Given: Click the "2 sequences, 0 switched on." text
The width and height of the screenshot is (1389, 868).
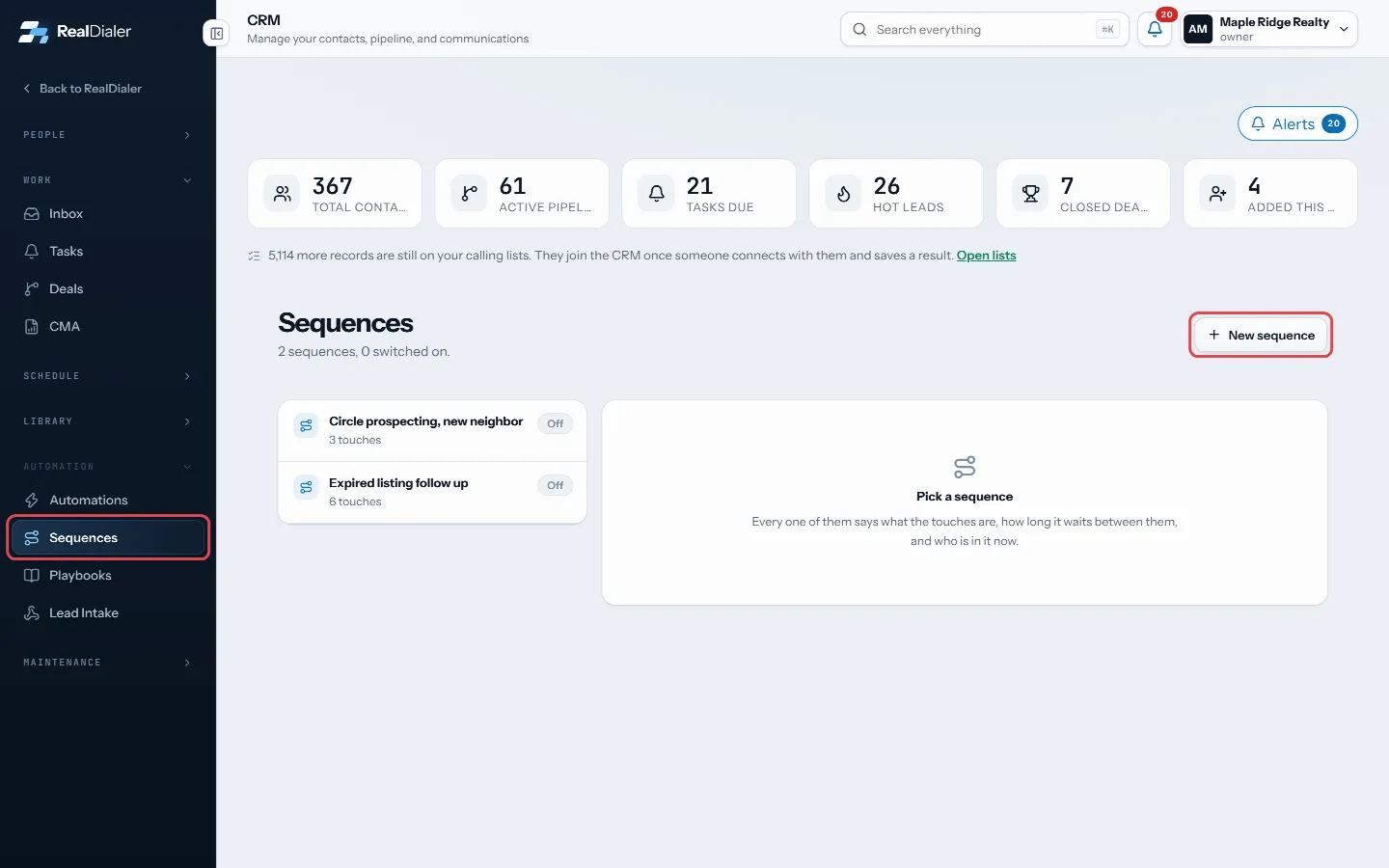Looking at the screenshot, I should 364,351.
